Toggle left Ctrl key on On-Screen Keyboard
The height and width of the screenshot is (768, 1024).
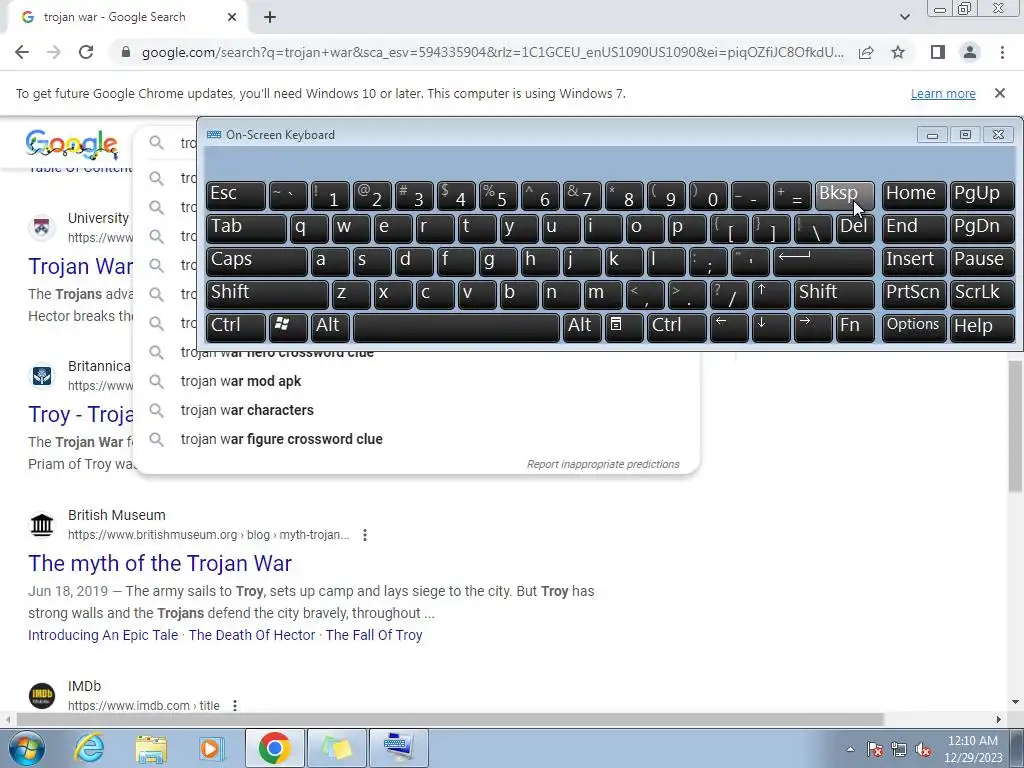point(236,327)
